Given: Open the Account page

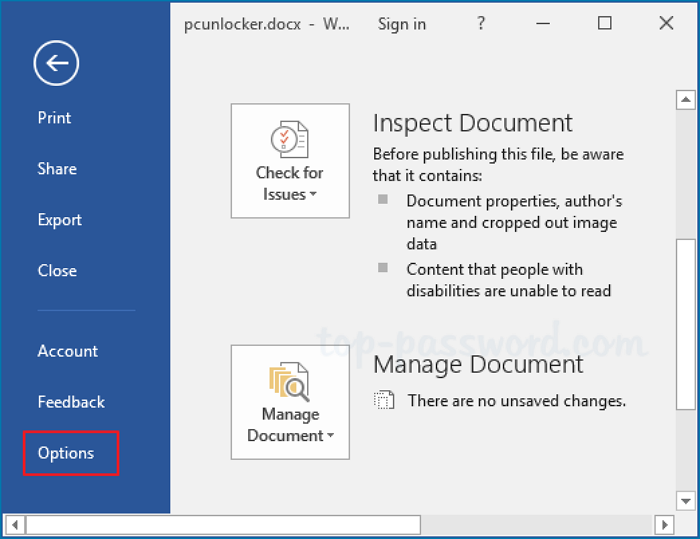Looking at the screenshot, I should pyautogui.click(x=67, y=351).
